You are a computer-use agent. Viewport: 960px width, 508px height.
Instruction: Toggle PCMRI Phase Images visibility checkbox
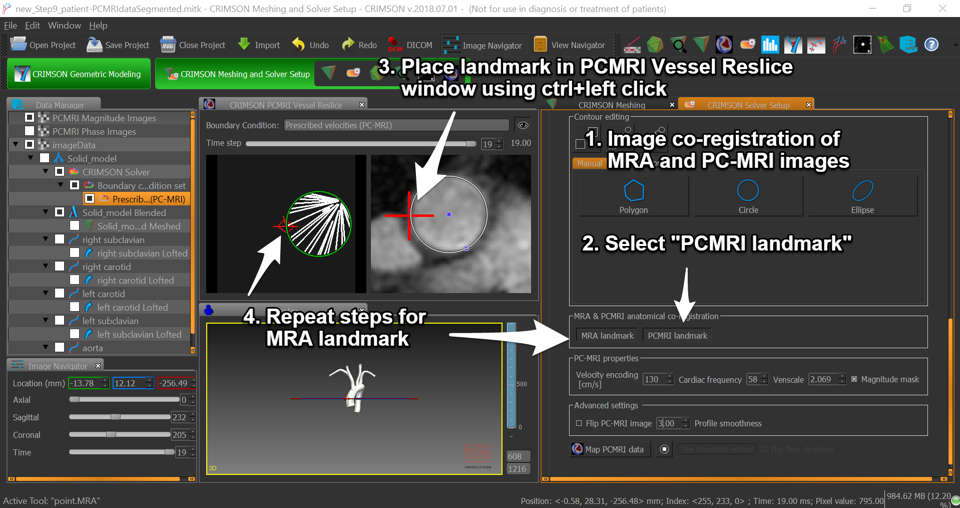click(x=30, y=131)
